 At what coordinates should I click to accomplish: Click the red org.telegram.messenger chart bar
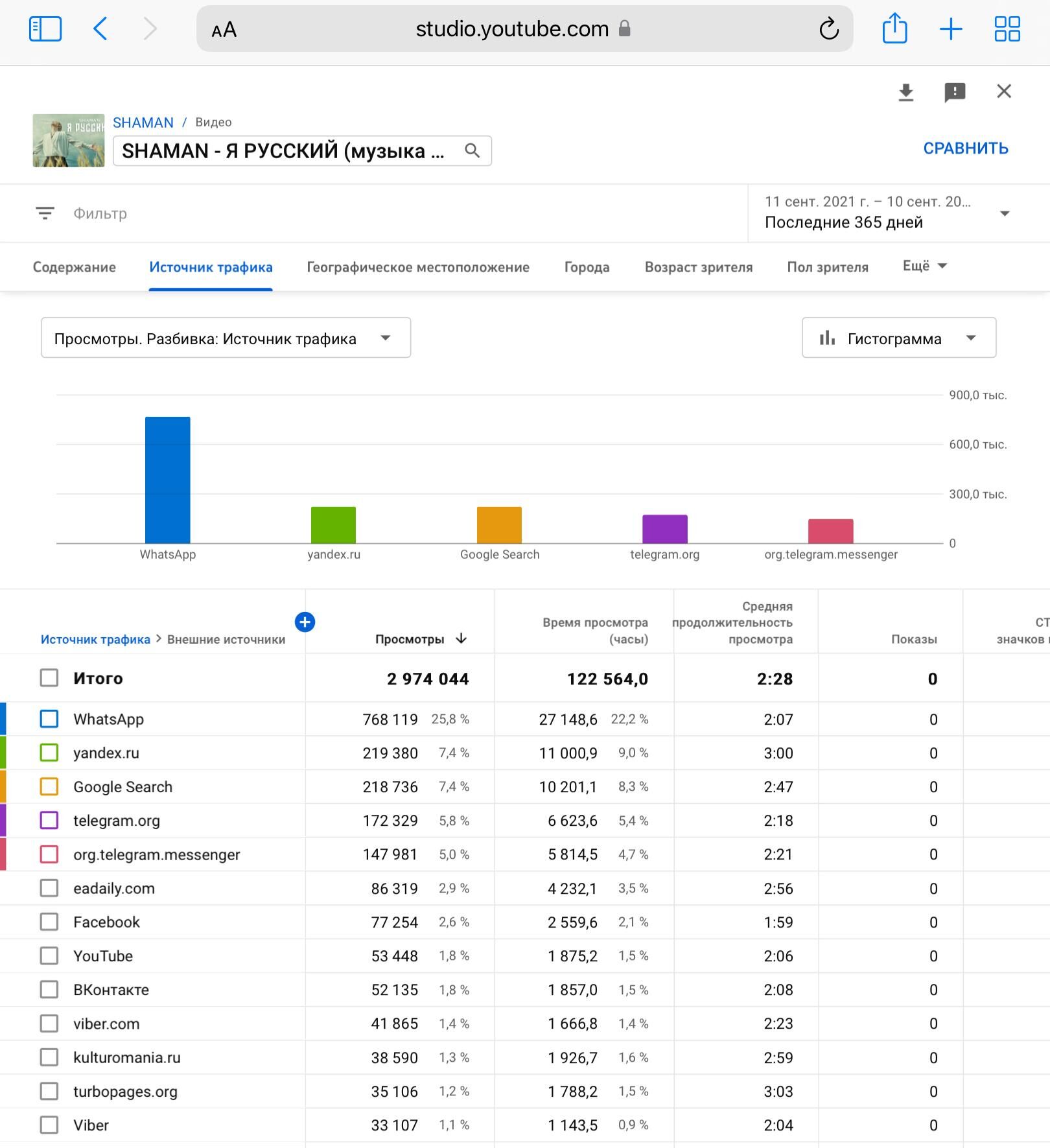click(x=831, y=532)
